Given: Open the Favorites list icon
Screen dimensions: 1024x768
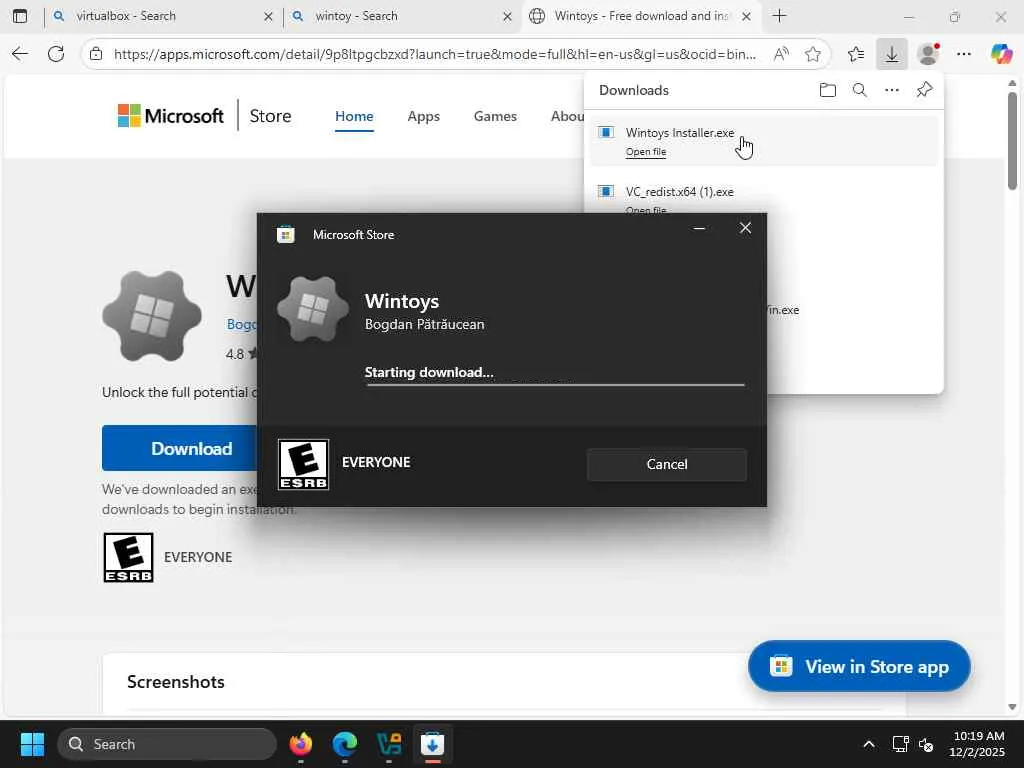Looking at the screenshot, I should point(856,54).
